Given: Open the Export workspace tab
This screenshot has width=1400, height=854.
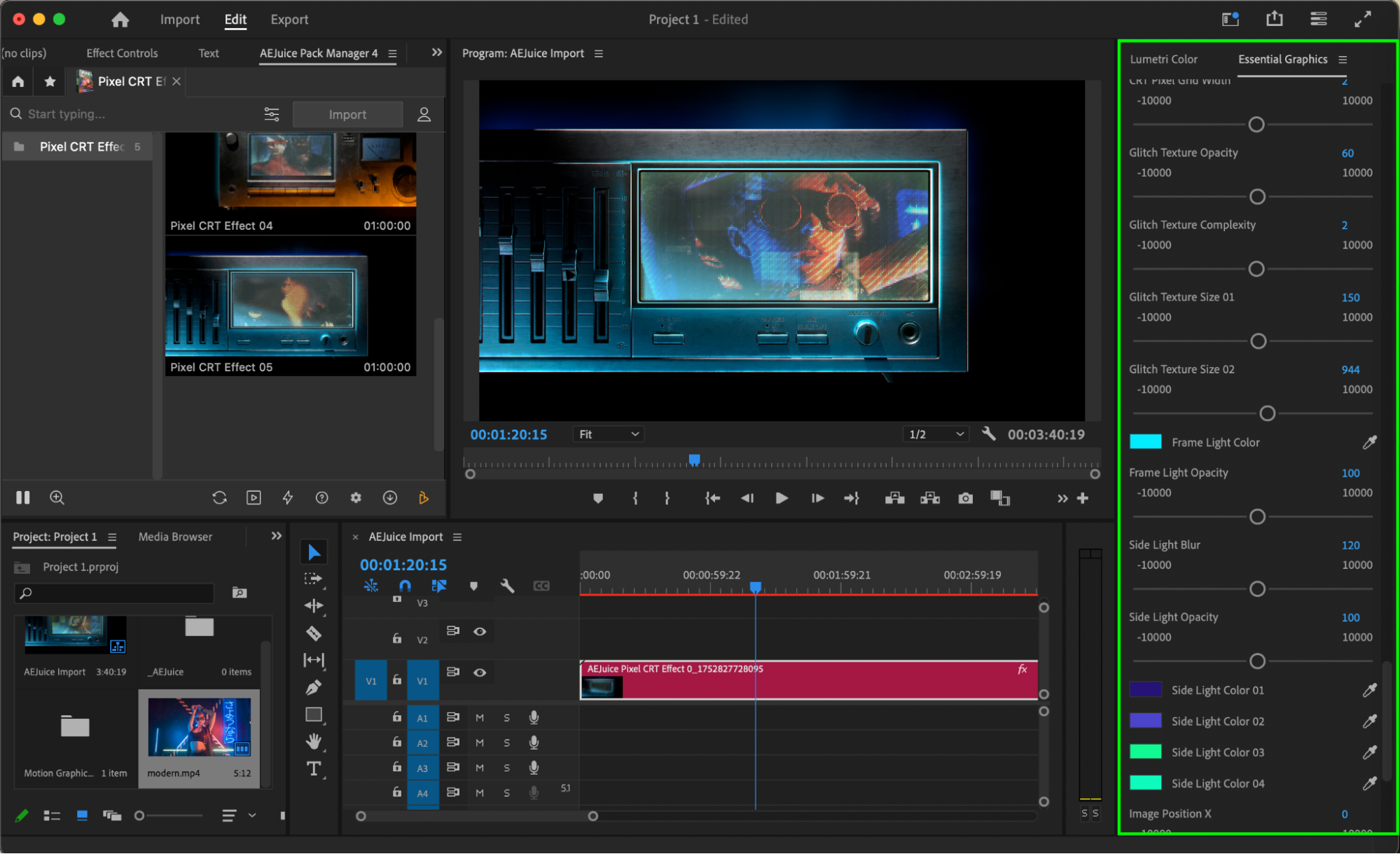Looking at the screenshot, I should click(x=289, y=20).
